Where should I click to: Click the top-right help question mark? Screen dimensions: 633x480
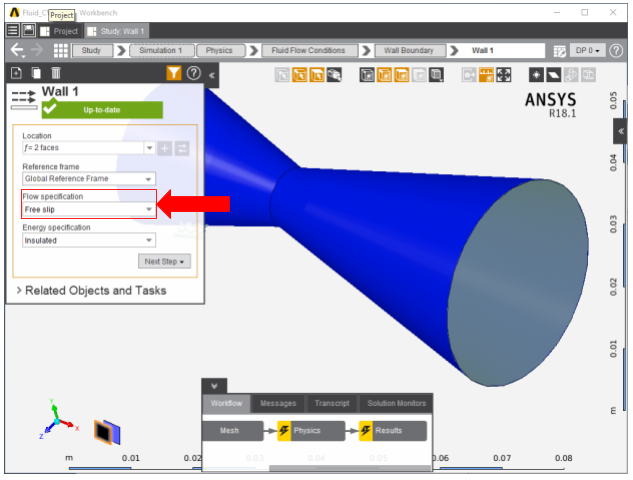(x=616, y=50)
